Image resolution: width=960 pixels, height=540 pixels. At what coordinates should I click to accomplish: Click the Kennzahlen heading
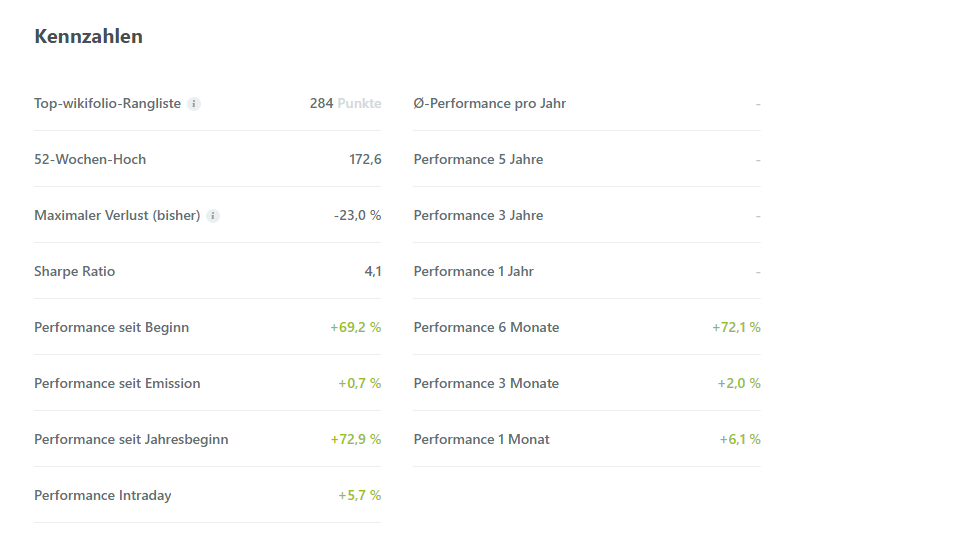point(88,37)
